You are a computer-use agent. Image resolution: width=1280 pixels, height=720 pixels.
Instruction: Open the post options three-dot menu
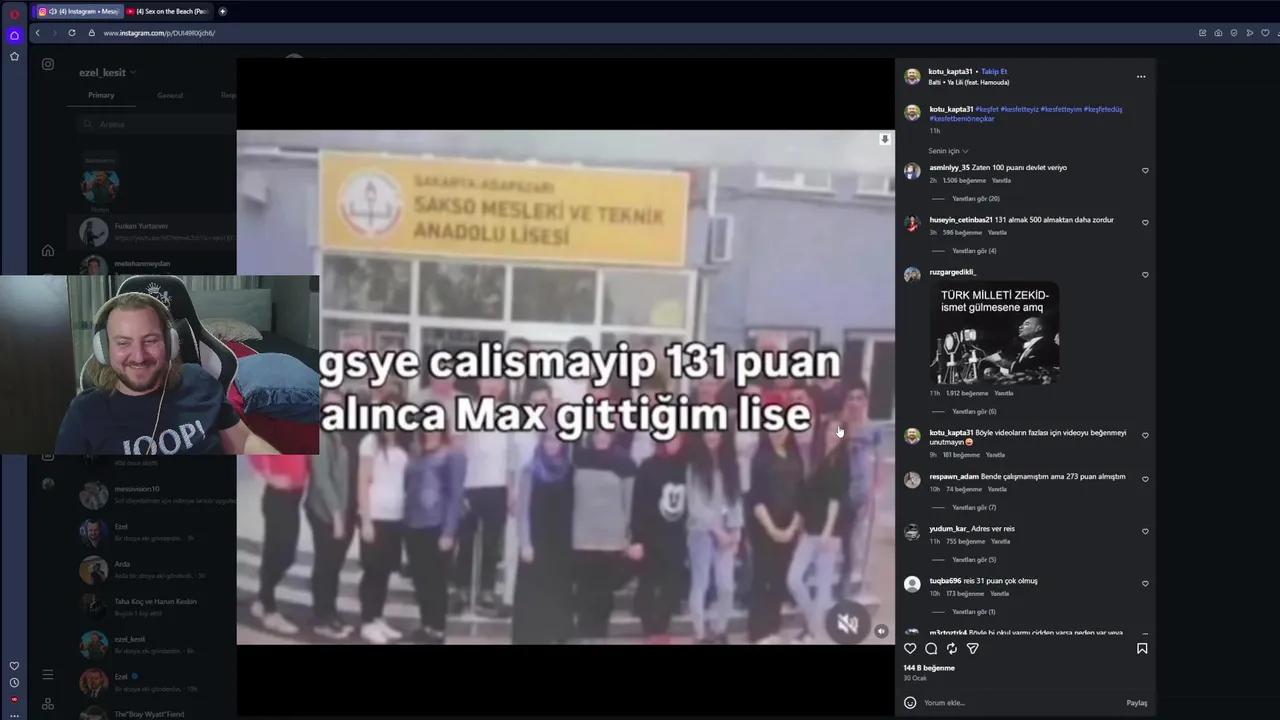coord(1141,77)
